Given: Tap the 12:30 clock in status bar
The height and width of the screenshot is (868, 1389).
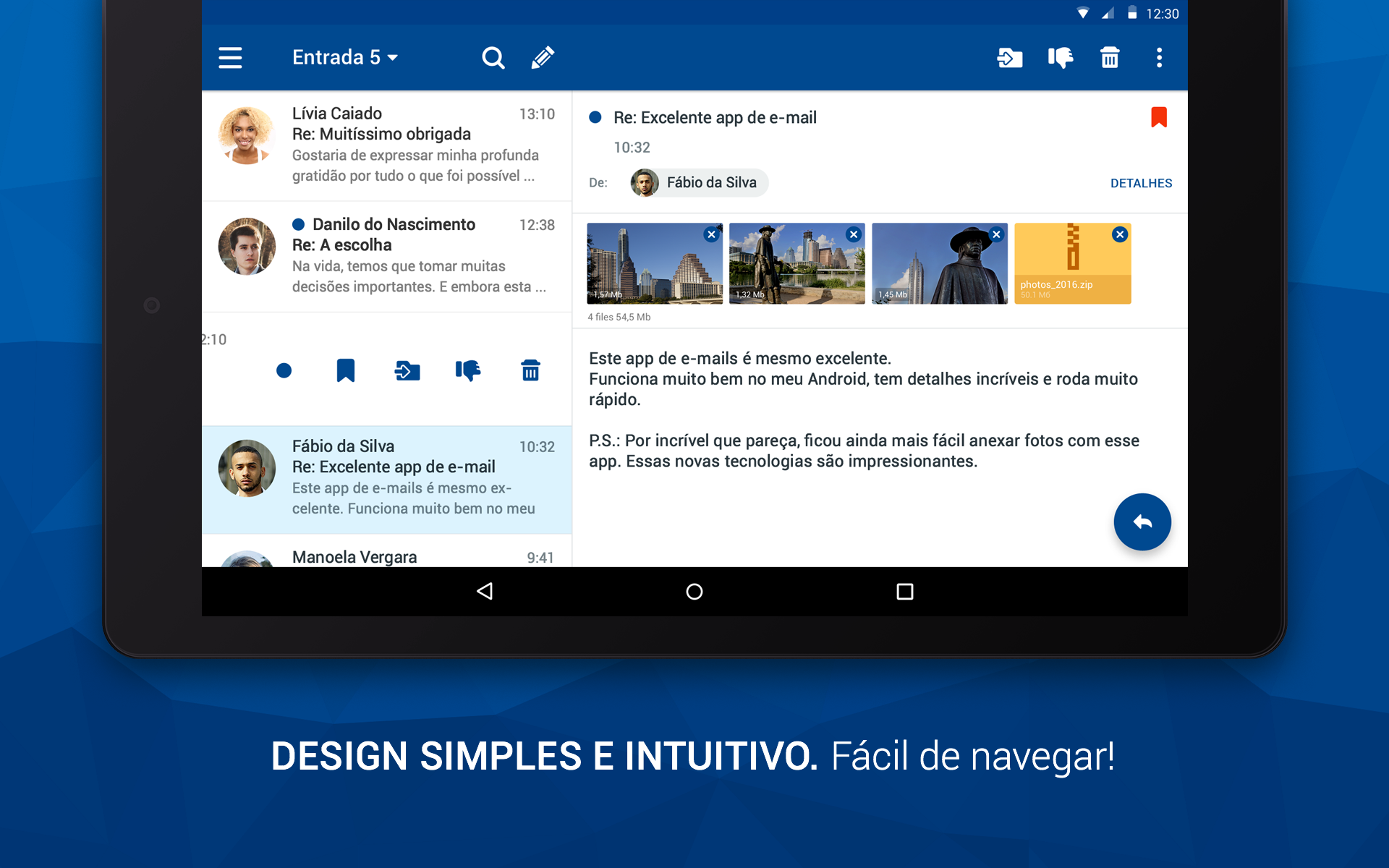Looking at the screenshot, I should pos(1163,14).
